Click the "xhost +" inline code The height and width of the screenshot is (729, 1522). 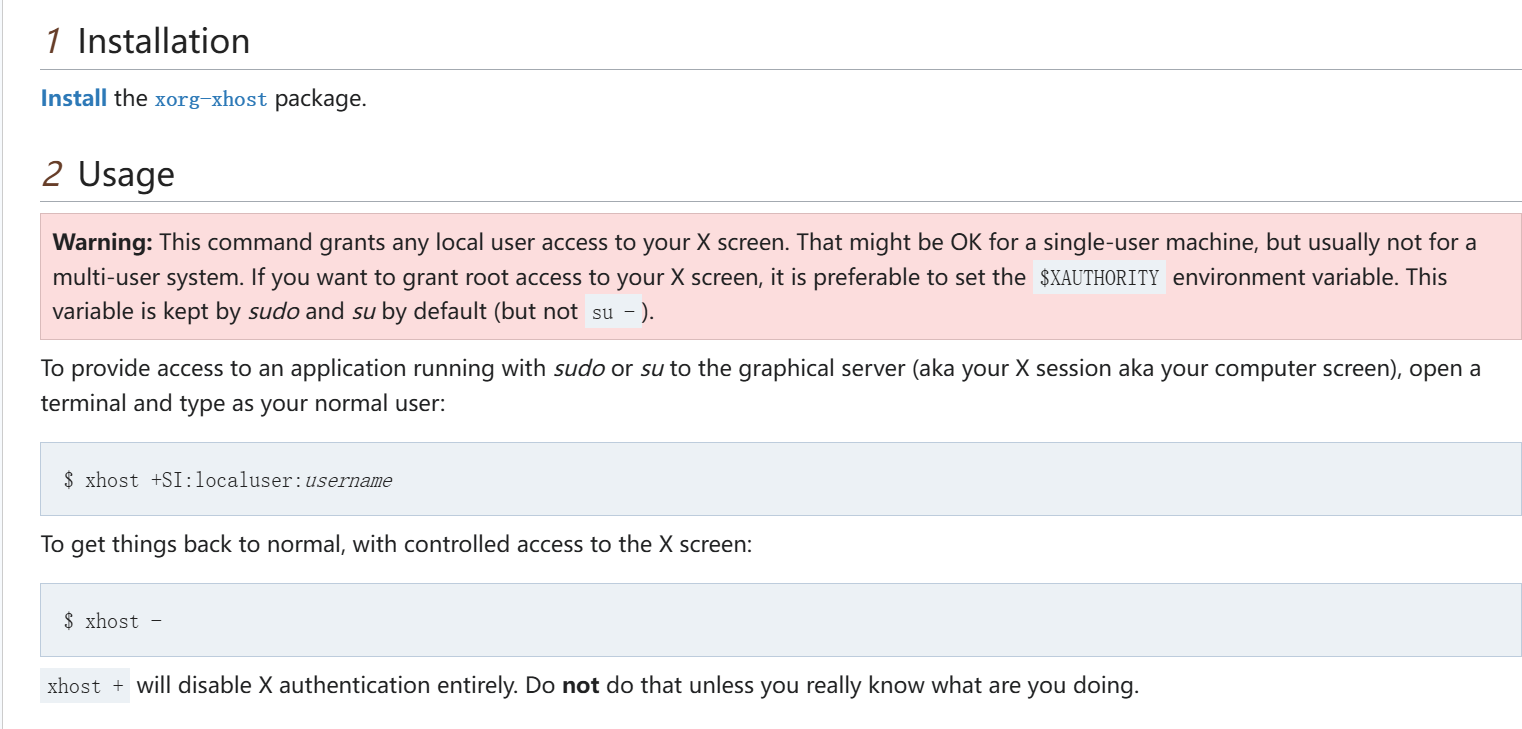(85, 686)
